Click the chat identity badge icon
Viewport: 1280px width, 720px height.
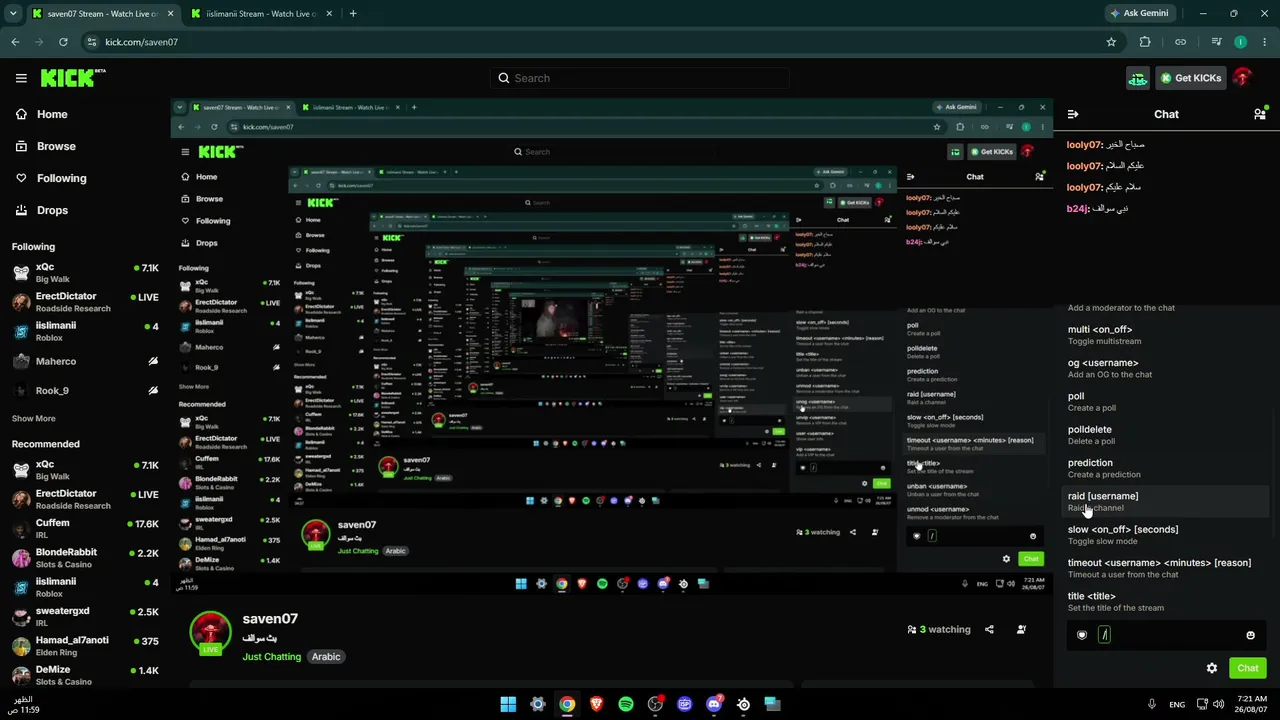click(1081, 635)
